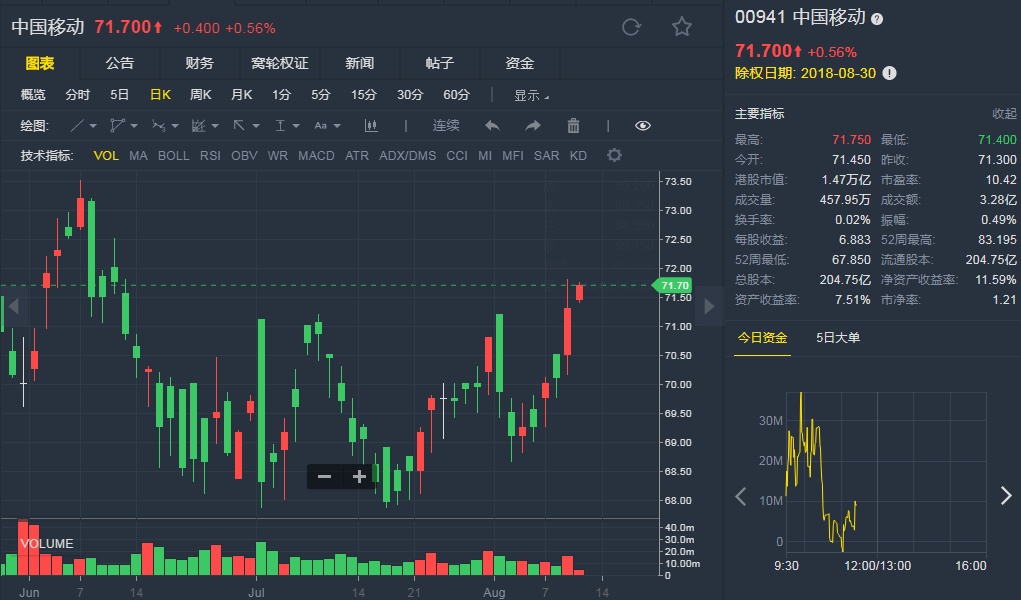Screen dimensions: 1021x600
Task: Select the Fibonacci grid drawing tool
Action: pyautogui.click(x=199, y=125)
